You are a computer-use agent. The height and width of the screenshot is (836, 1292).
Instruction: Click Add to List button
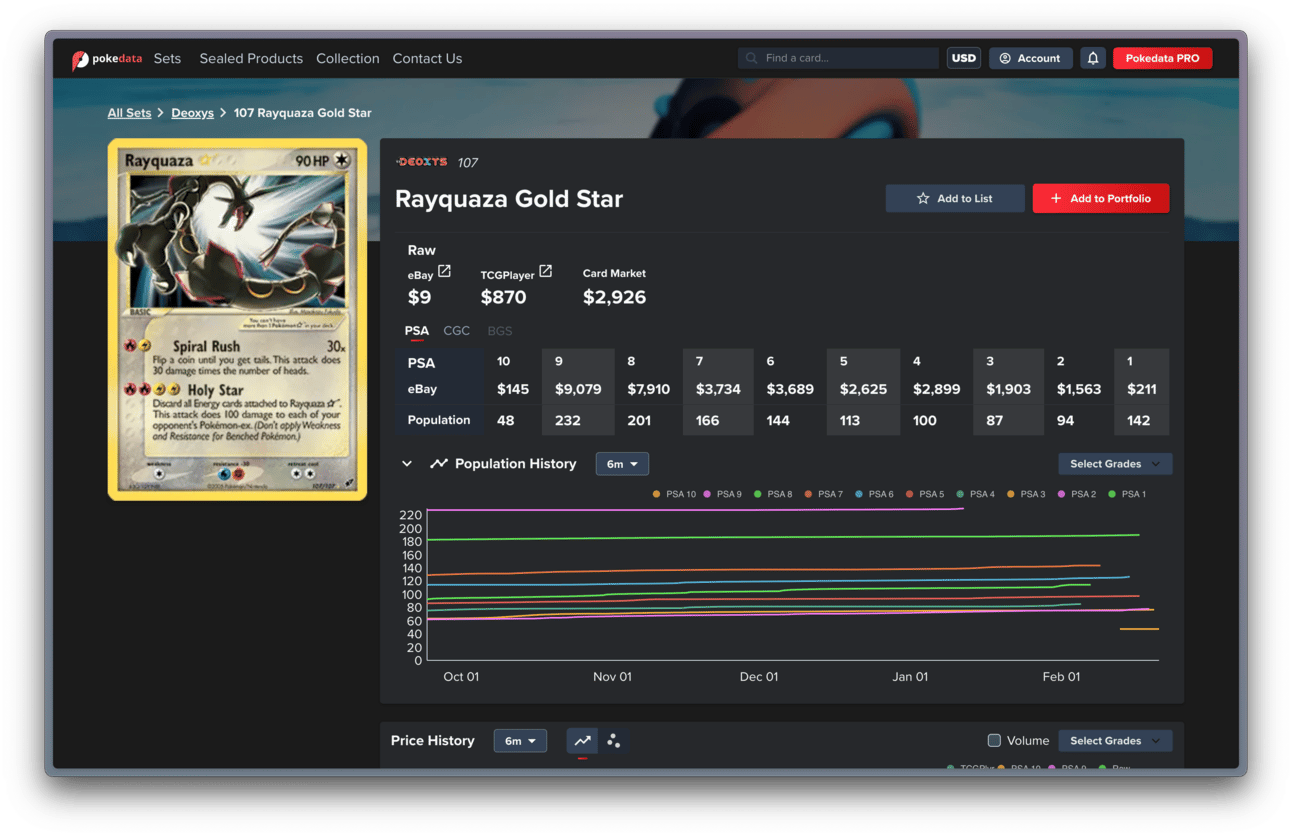click(955, 198)
